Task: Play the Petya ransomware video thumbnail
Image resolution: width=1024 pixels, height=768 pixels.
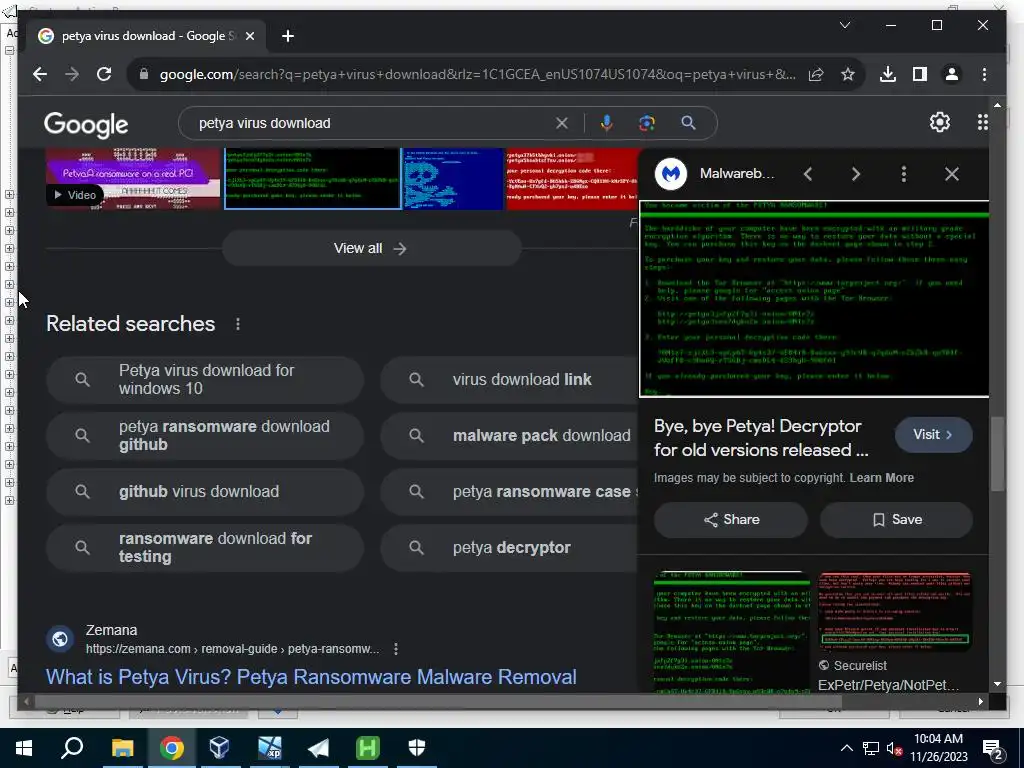Action: click(133, 178)
